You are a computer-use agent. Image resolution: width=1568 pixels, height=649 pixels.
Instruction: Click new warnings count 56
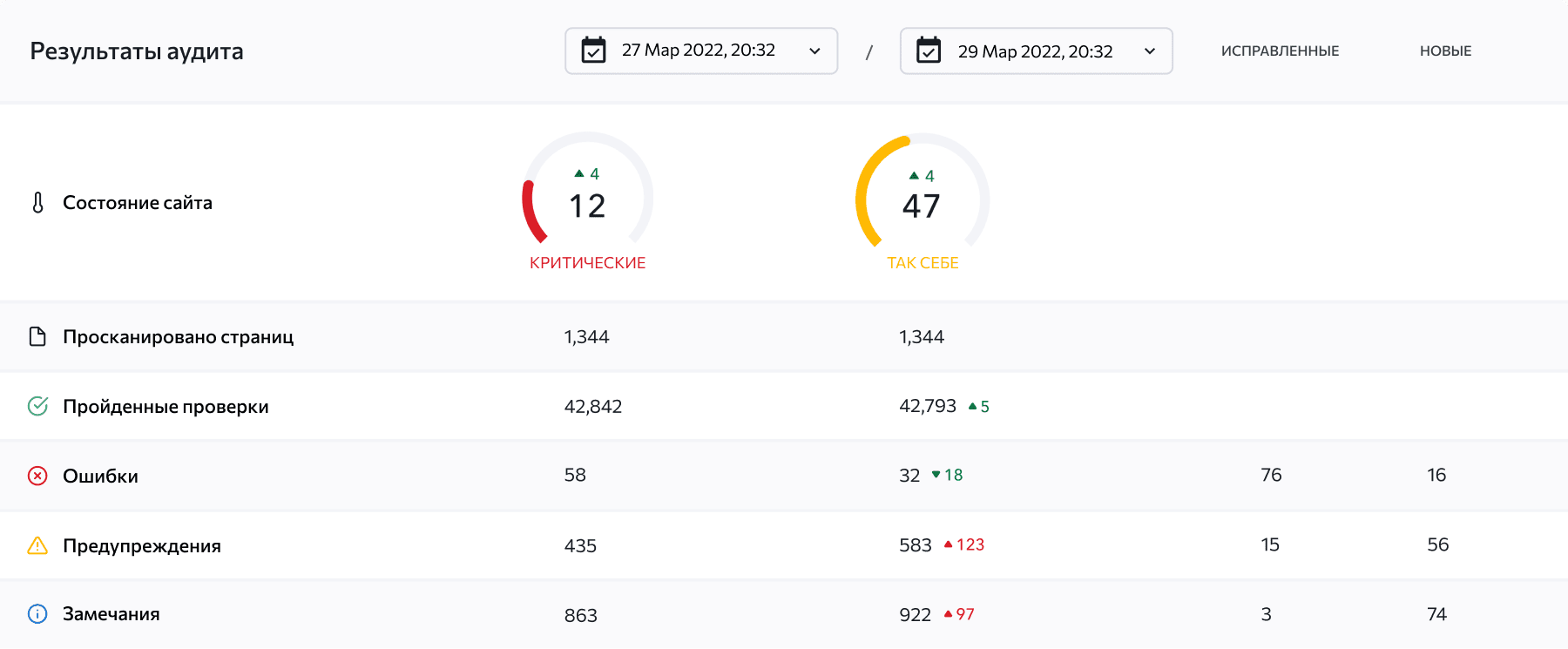pyautogui.click(x=1438, y=544)
